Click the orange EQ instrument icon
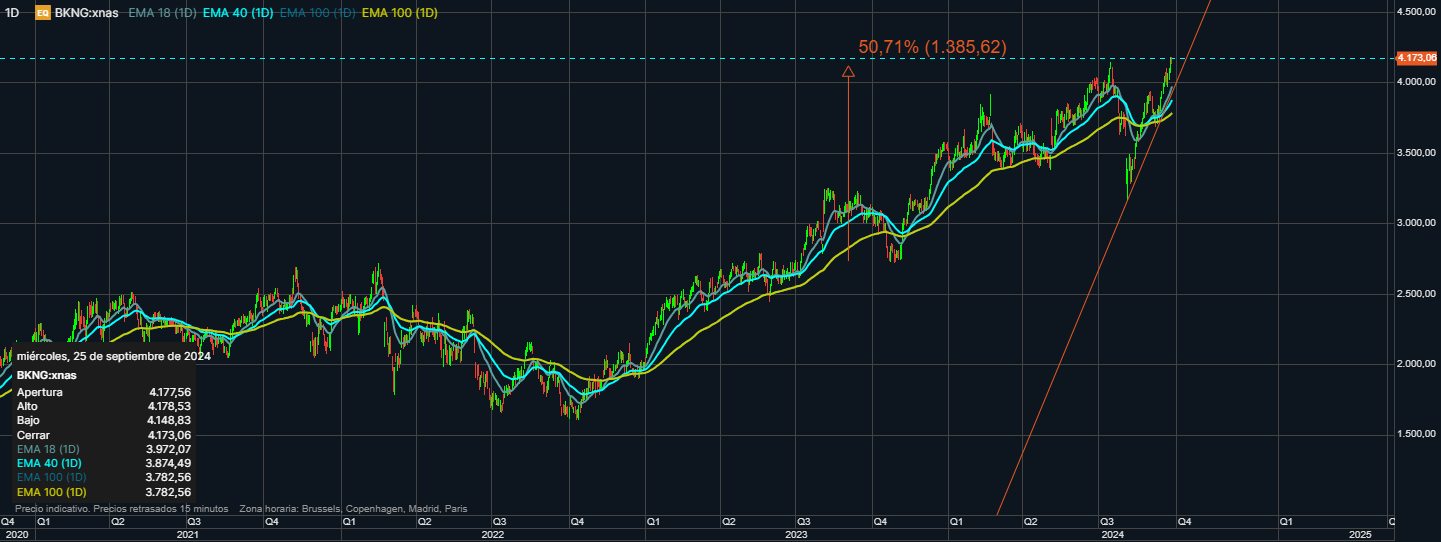Image resolution: width=1441 pixels, height=542 pixels. click(x=43, y=13)
